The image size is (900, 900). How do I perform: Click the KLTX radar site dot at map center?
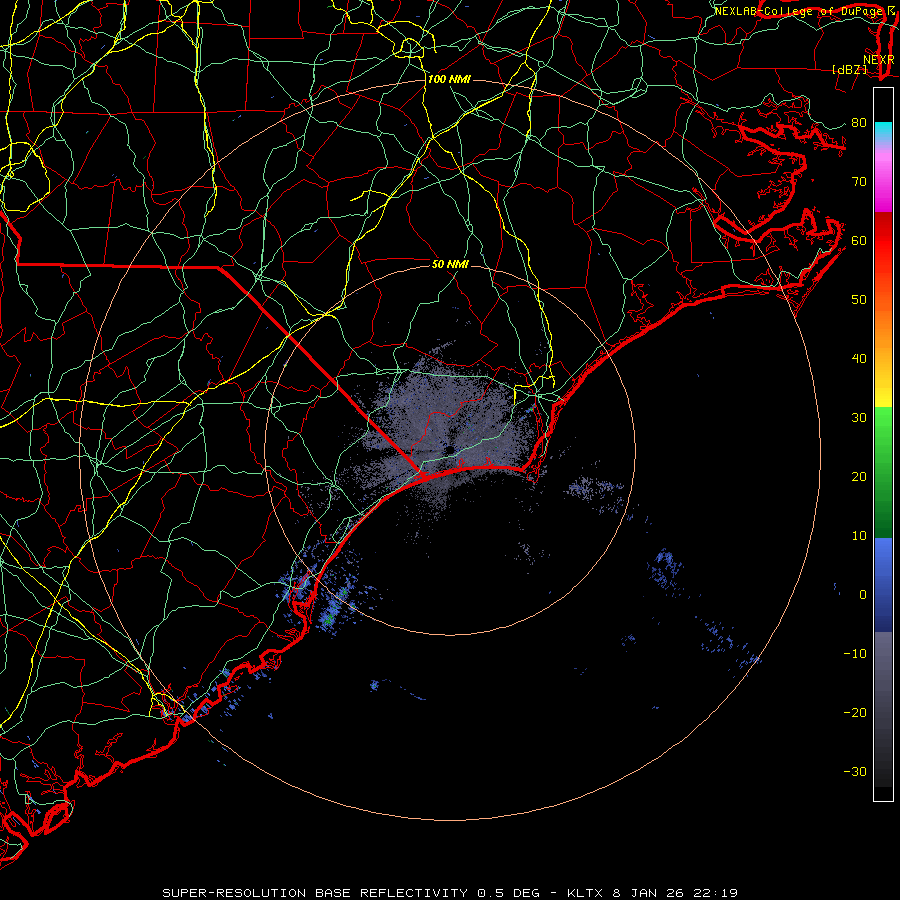(449, 449)
